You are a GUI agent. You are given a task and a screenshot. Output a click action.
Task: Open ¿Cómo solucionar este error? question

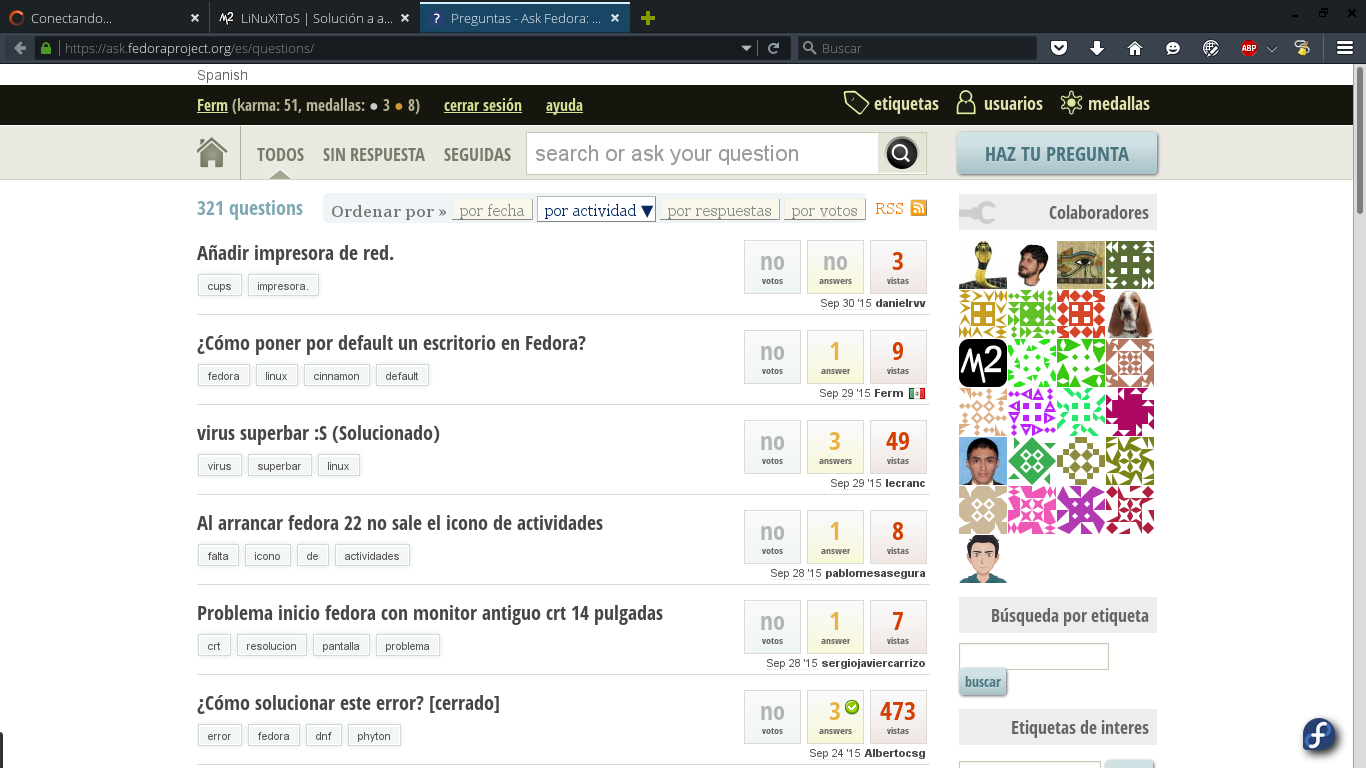348,703
